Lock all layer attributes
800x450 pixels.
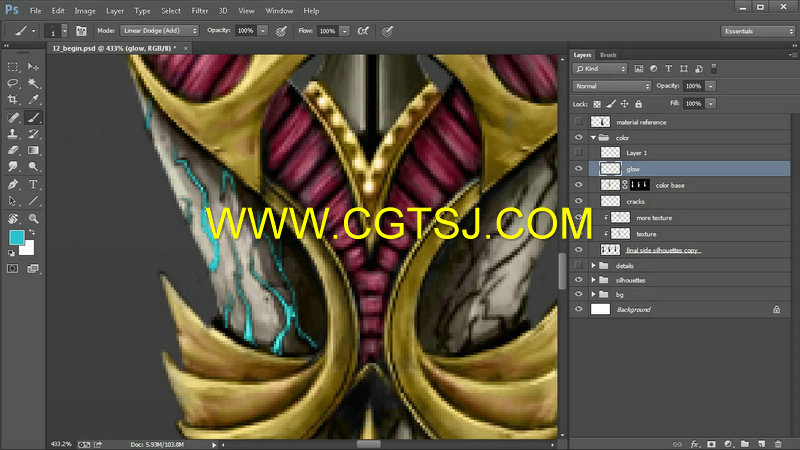(638, 104)
